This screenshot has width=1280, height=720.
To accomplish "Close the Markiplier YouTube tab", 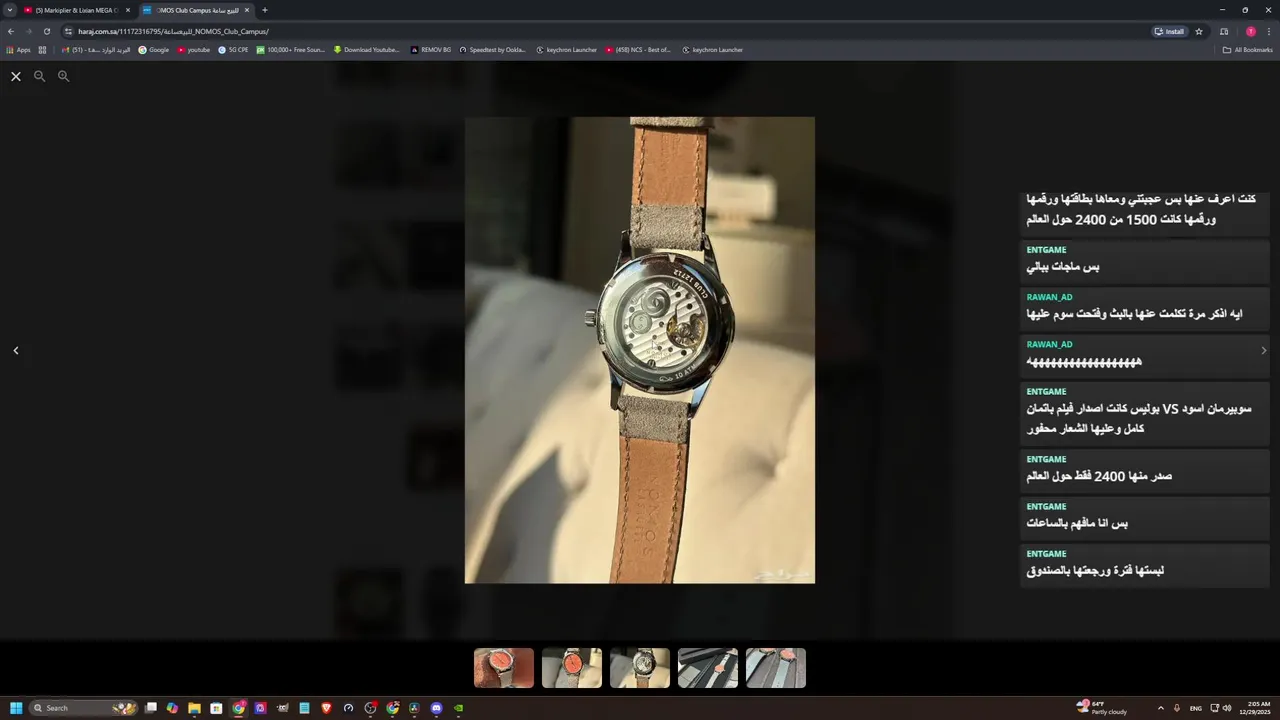I will point(128,10).
